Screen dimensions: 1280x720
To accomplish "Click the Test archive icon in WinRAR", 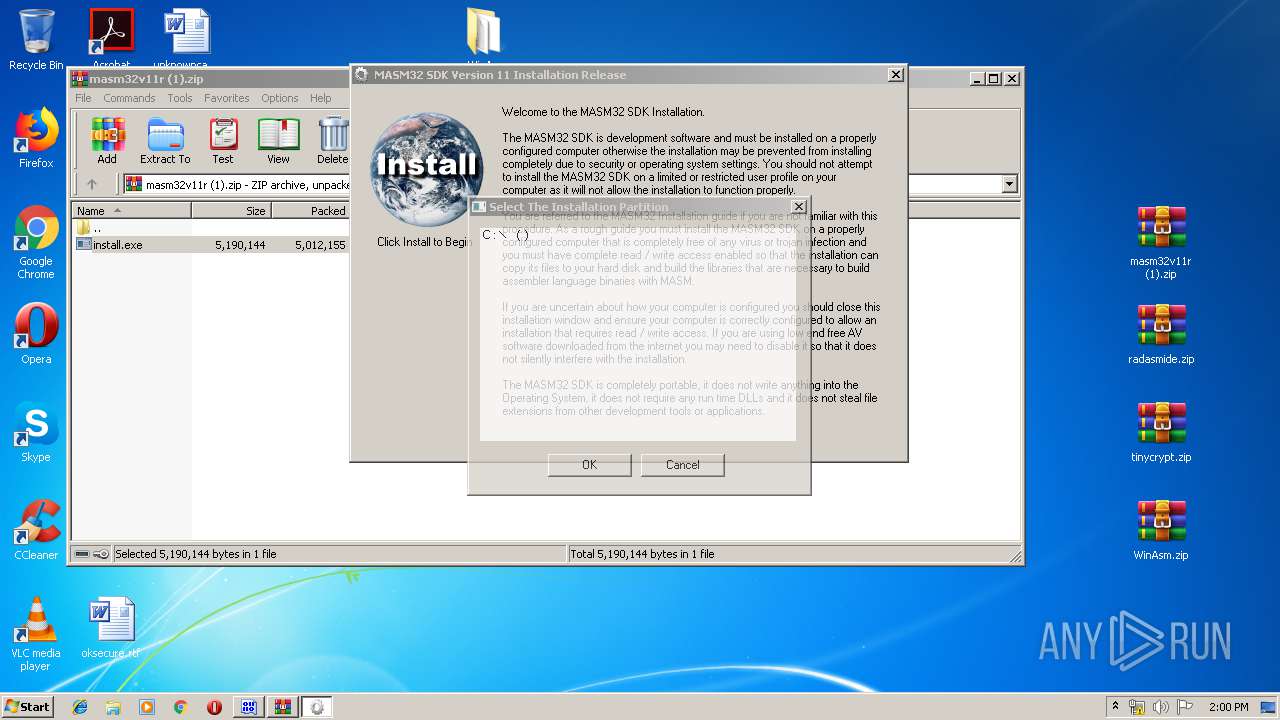I will pos(223,140).
